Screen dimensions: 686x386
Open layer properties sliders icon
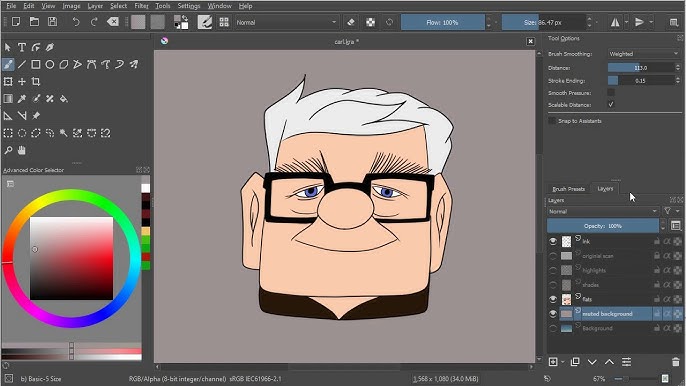[626, 362]
